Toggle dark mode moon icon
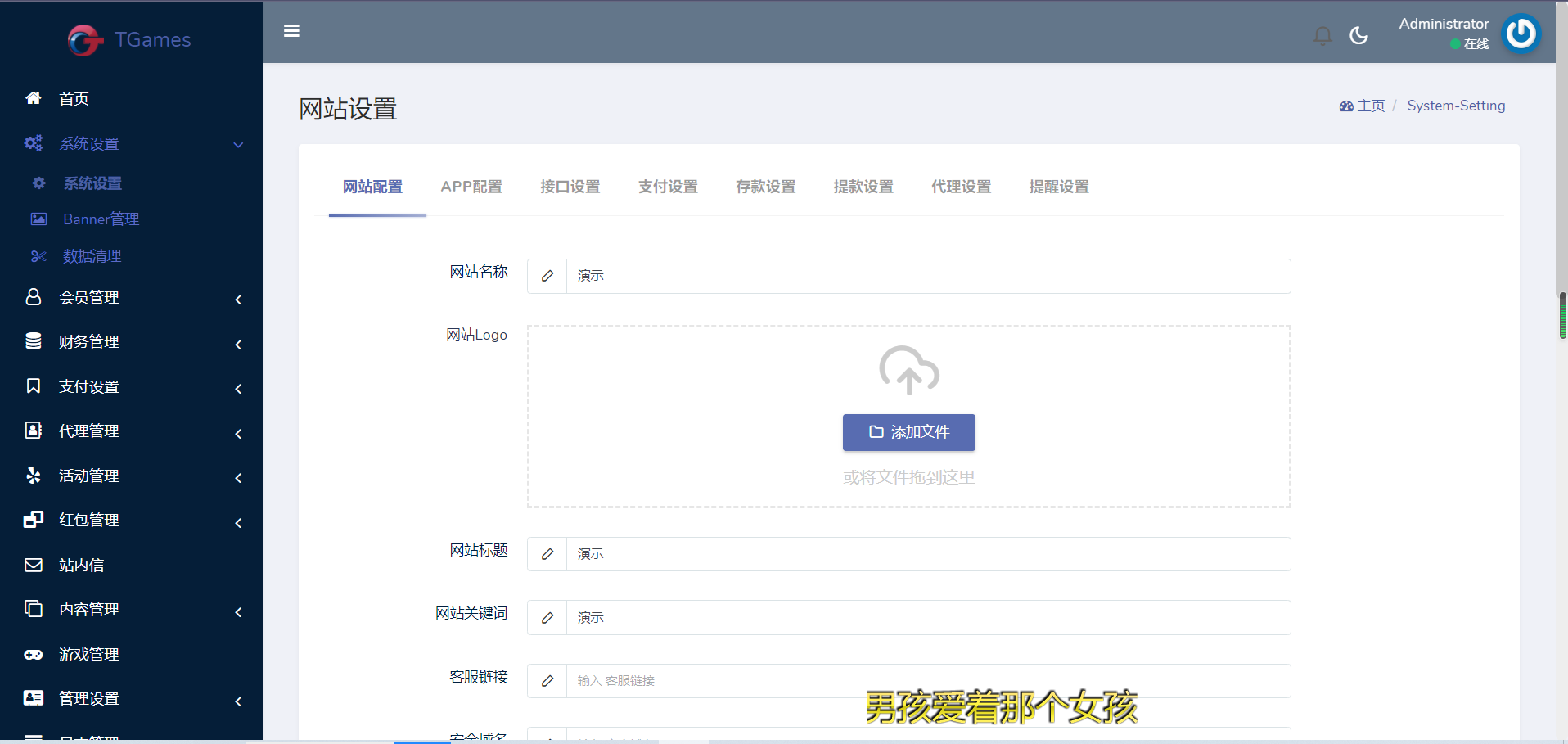1568x744 pixels. (1358, 35)
